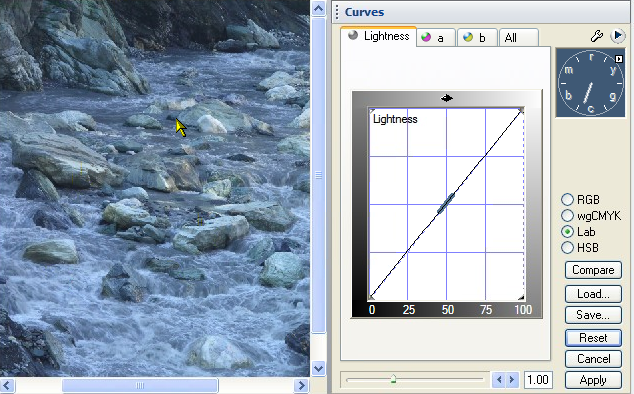Open the All channels tab
The width and height of the screenshot is (634, 394).
(519, 38)
